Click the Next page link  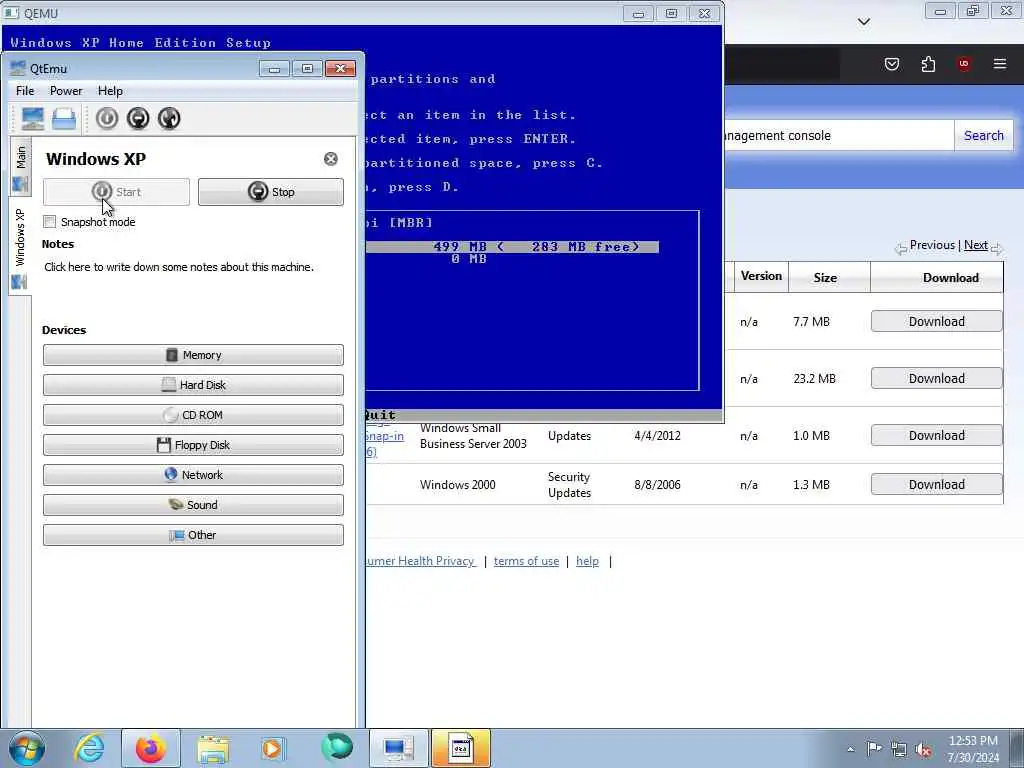tap(976, 245)
